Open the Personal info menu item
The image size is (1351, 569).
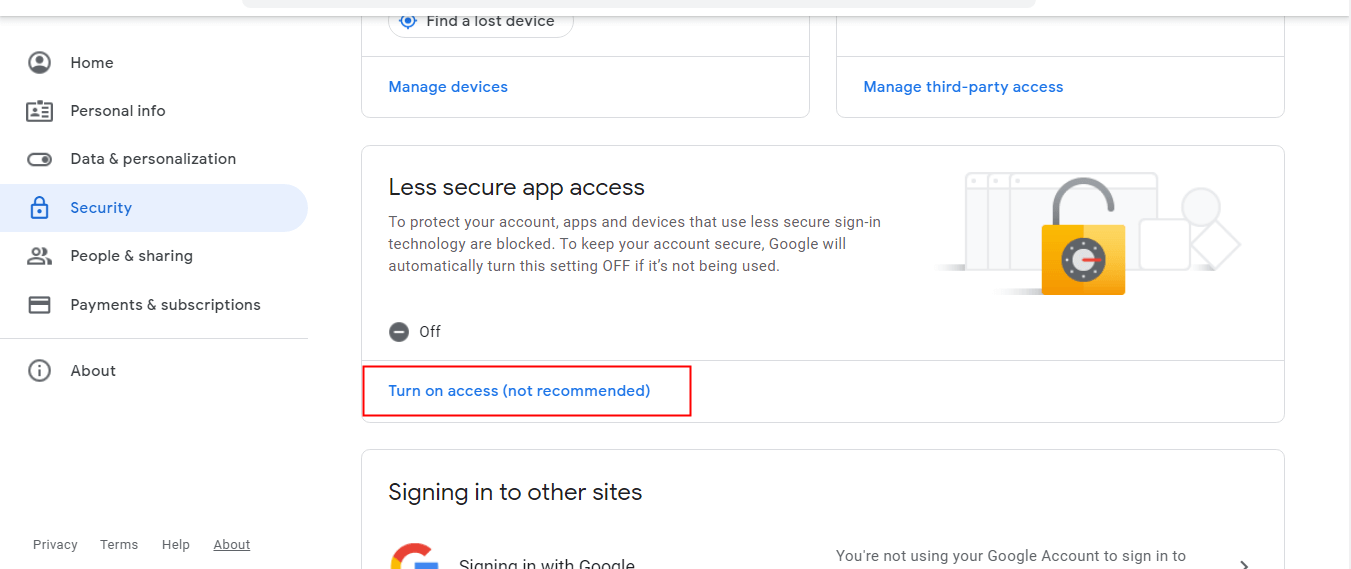pyautogui.click(x=118, y=111)
